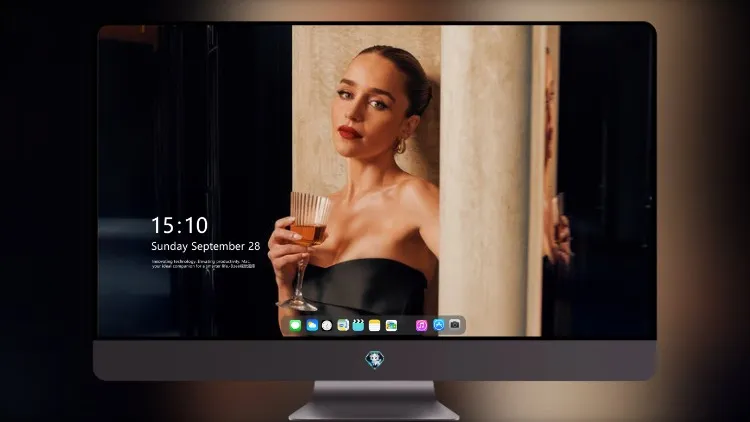Open the yellow Notes app in the dock
Viewport: 750px width, 422px height.
point(375,325)
